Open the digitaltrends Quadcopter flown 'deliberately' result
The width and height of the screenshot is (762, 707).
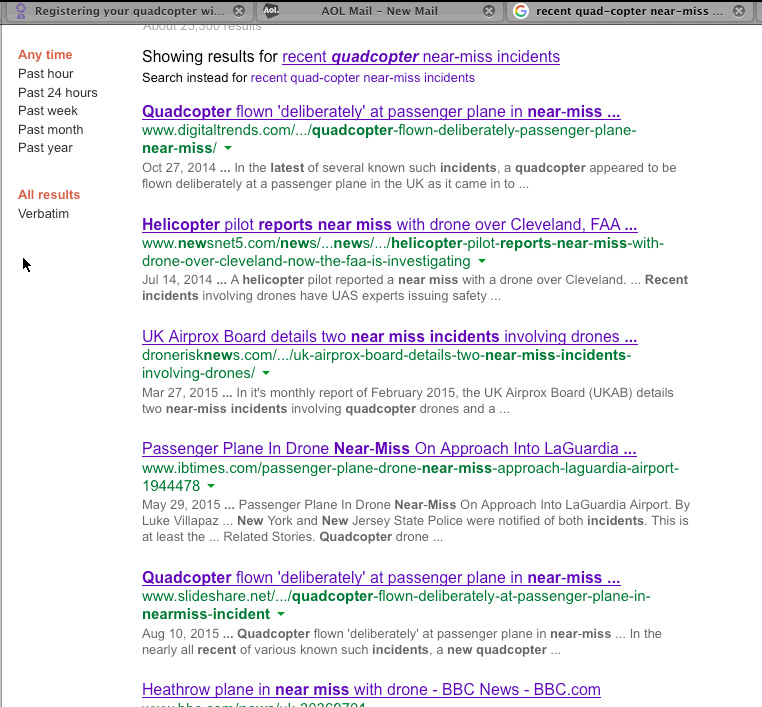[381, 111]
